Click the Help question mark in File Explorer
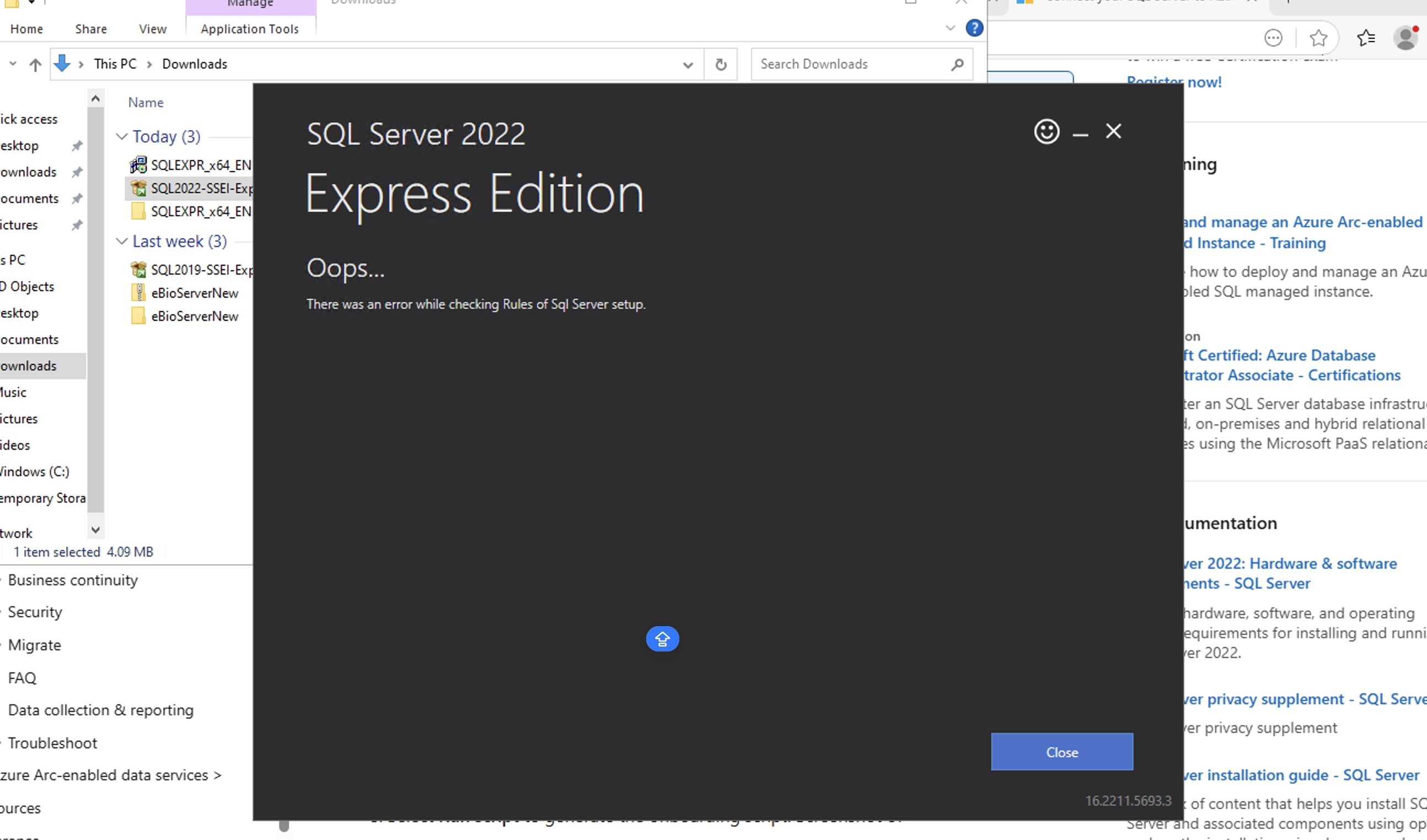The image size is (1427, 840). tap(974, 28)
